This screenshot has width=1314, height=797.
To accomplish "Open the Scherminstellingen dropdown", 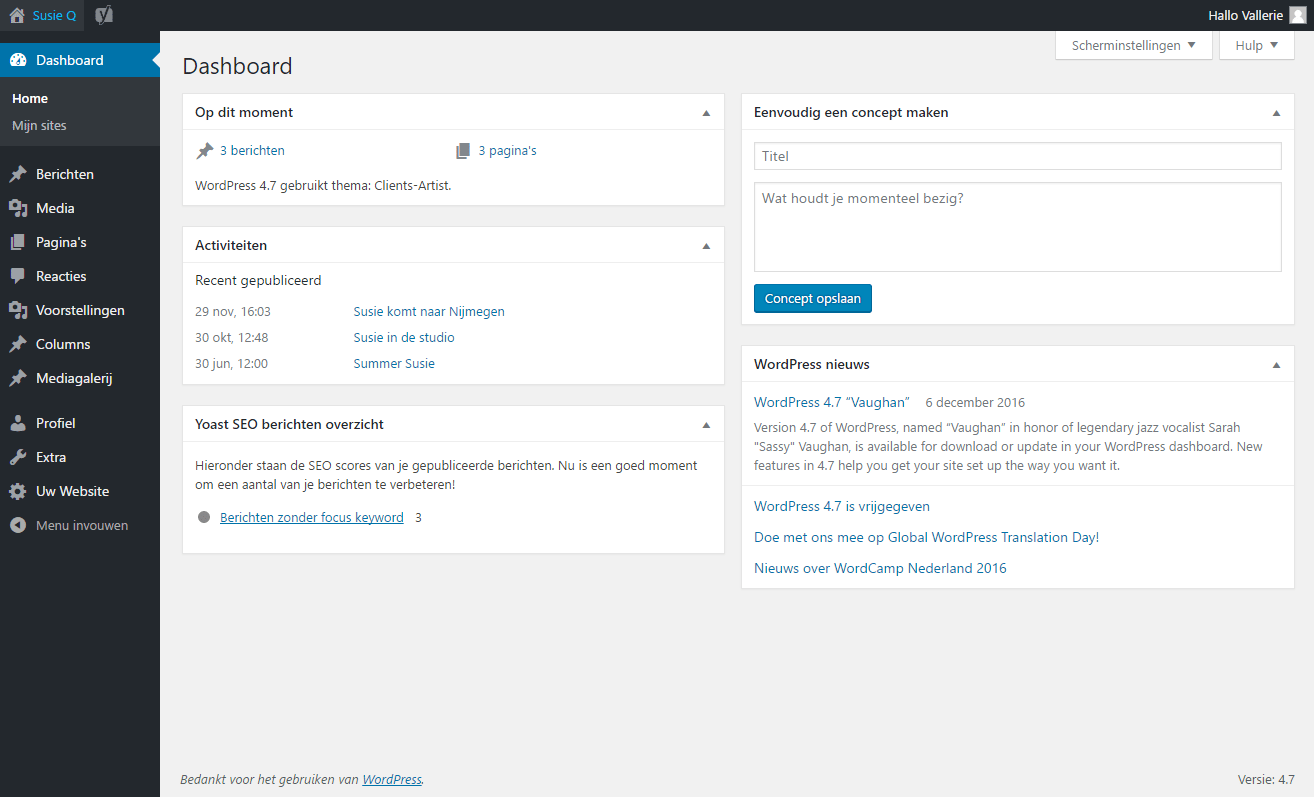I will click(1134, 45).
